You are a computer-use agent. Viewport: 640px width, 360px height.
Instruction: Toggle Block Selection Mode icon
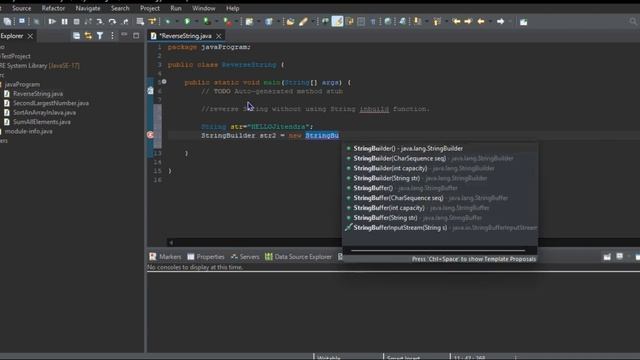tap(361, 22)
